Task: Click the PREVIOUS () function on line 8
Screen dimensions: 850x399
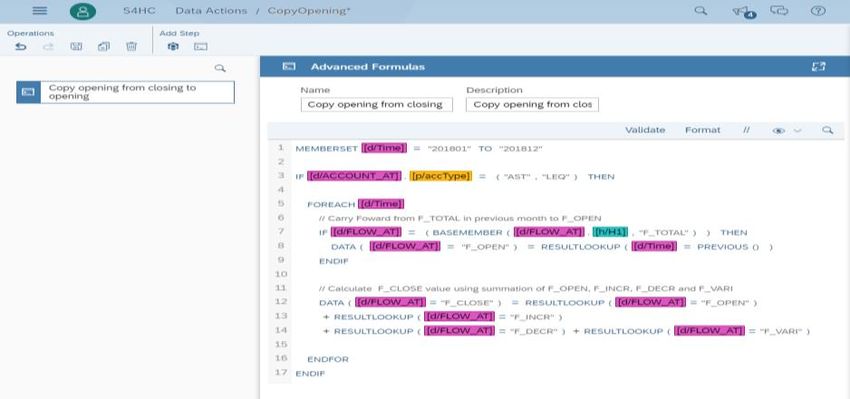Action: tap(727, 247)
